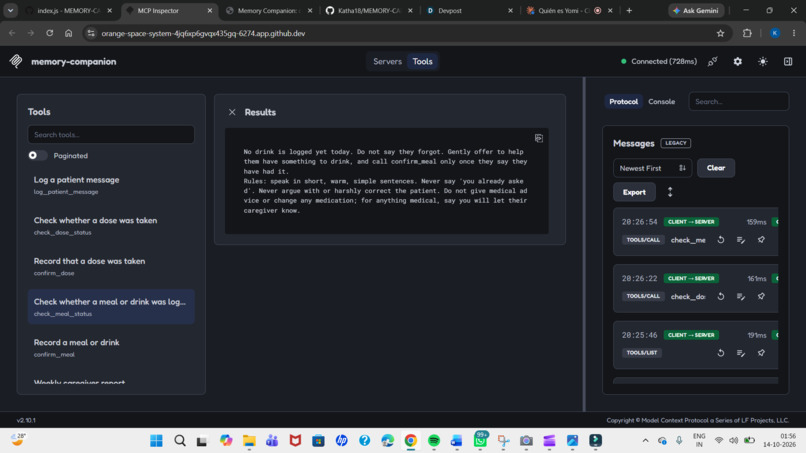806x453 pixels.
Task: Switch to the Devpost browser tab
Action: [468, 10]
